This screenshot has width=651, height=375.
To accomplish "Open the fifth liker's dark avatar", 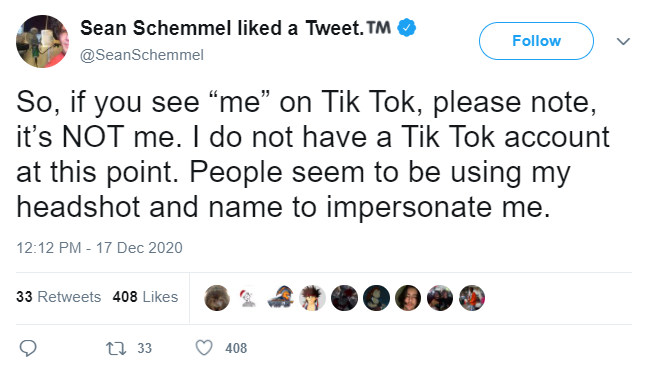I will coord(344,298).
